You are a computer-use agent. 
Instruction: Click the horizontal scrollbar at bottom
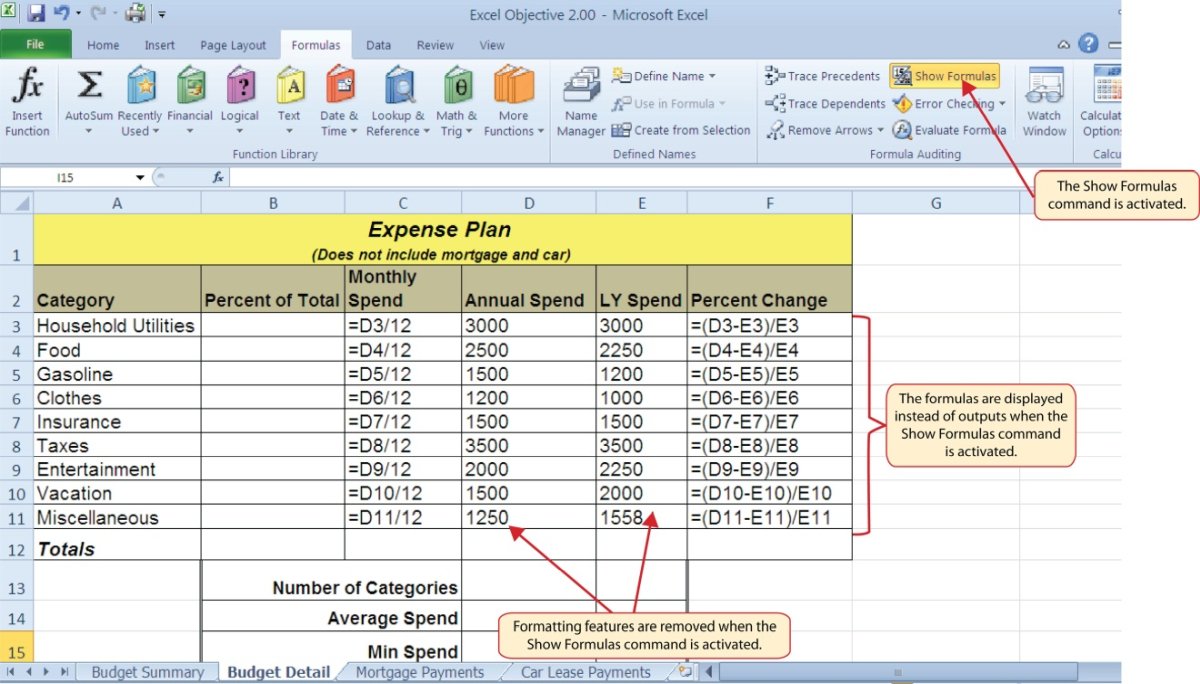tap(897, 672)
